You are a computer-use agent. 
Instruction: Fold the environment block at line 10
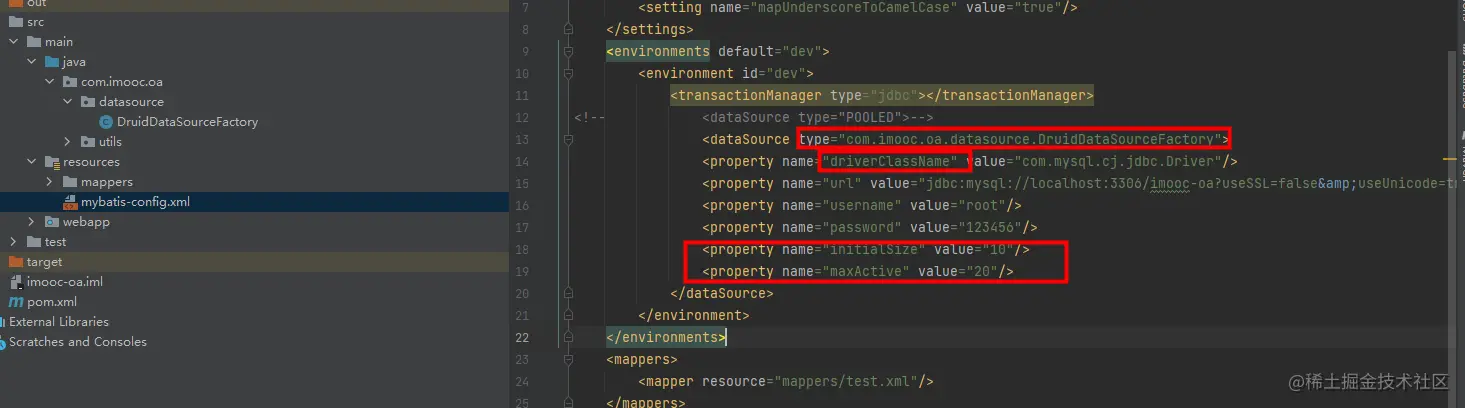568,73
